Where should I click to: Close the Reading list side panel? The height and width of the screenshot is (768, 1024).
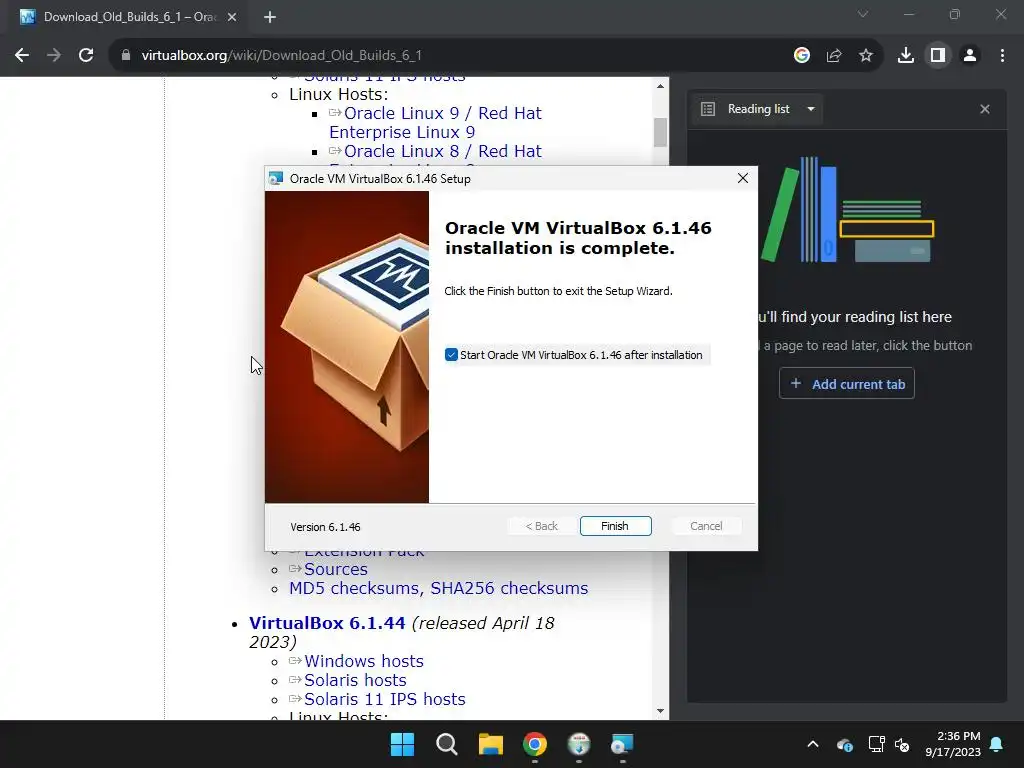pyautogui.click(x=985, y=109)
